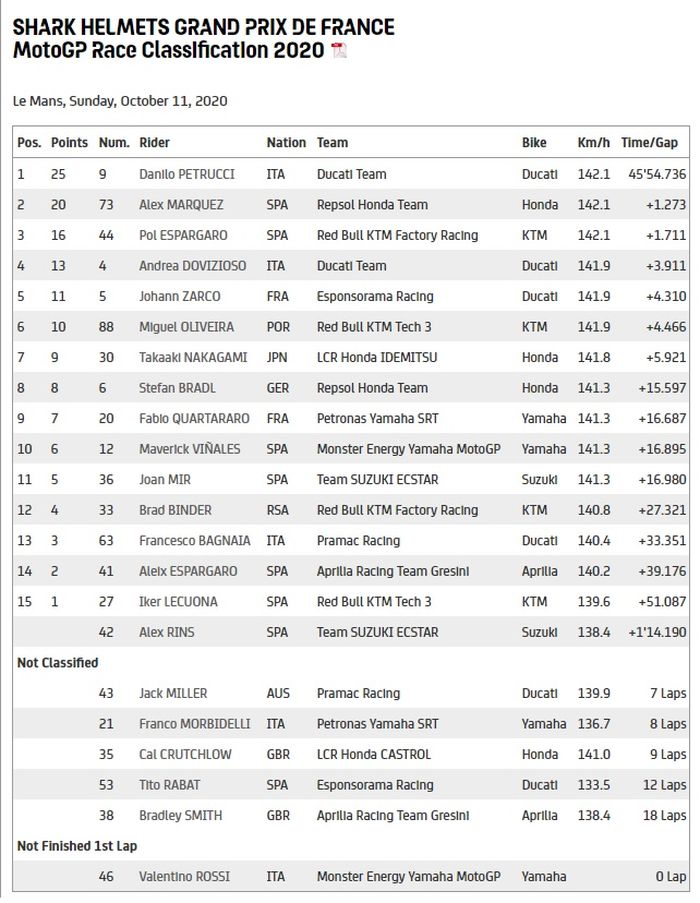Open the PDF icon beside the title
Screen dimensions: 700x903
[339, 51]
